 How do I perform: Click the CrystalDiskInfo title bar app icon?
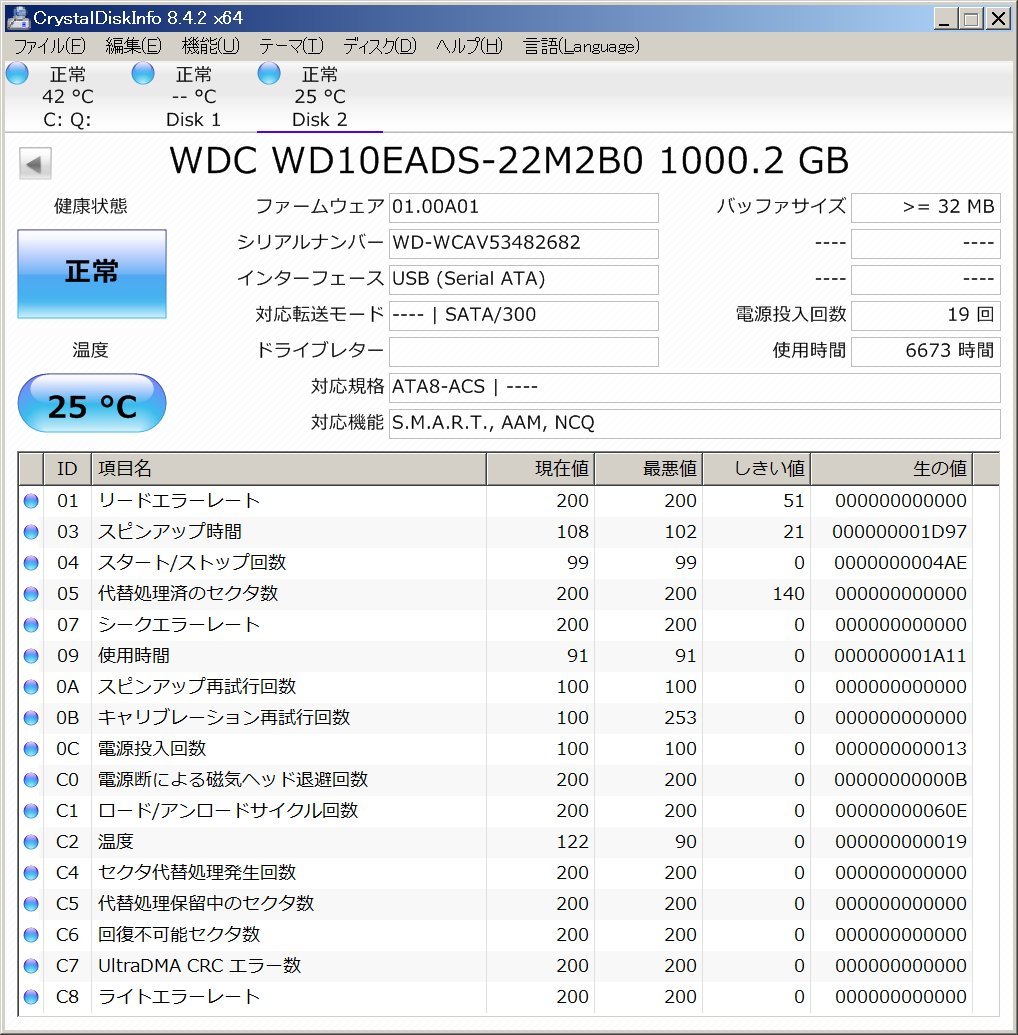[x=17, y=18]
